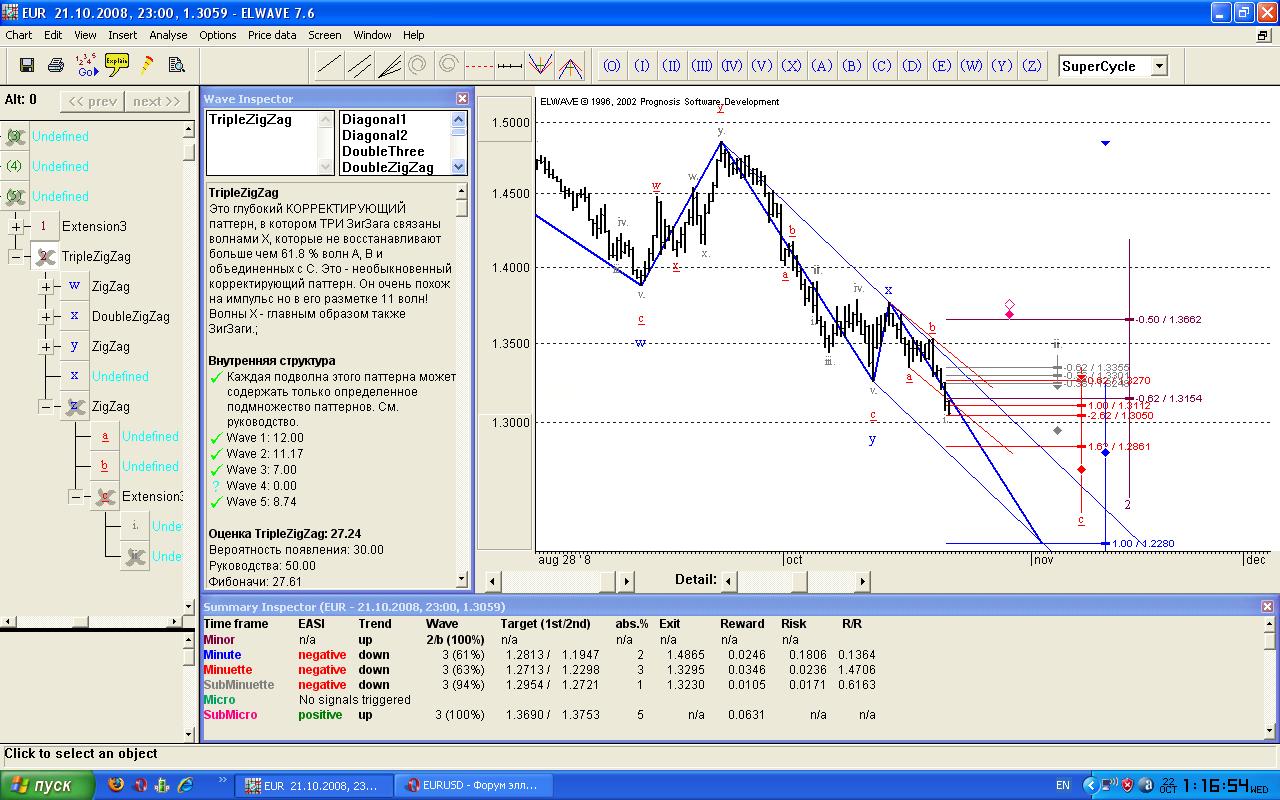Screen dimensions: 1280x800
Task: Open the Options menu
Action: coord(218,35)
